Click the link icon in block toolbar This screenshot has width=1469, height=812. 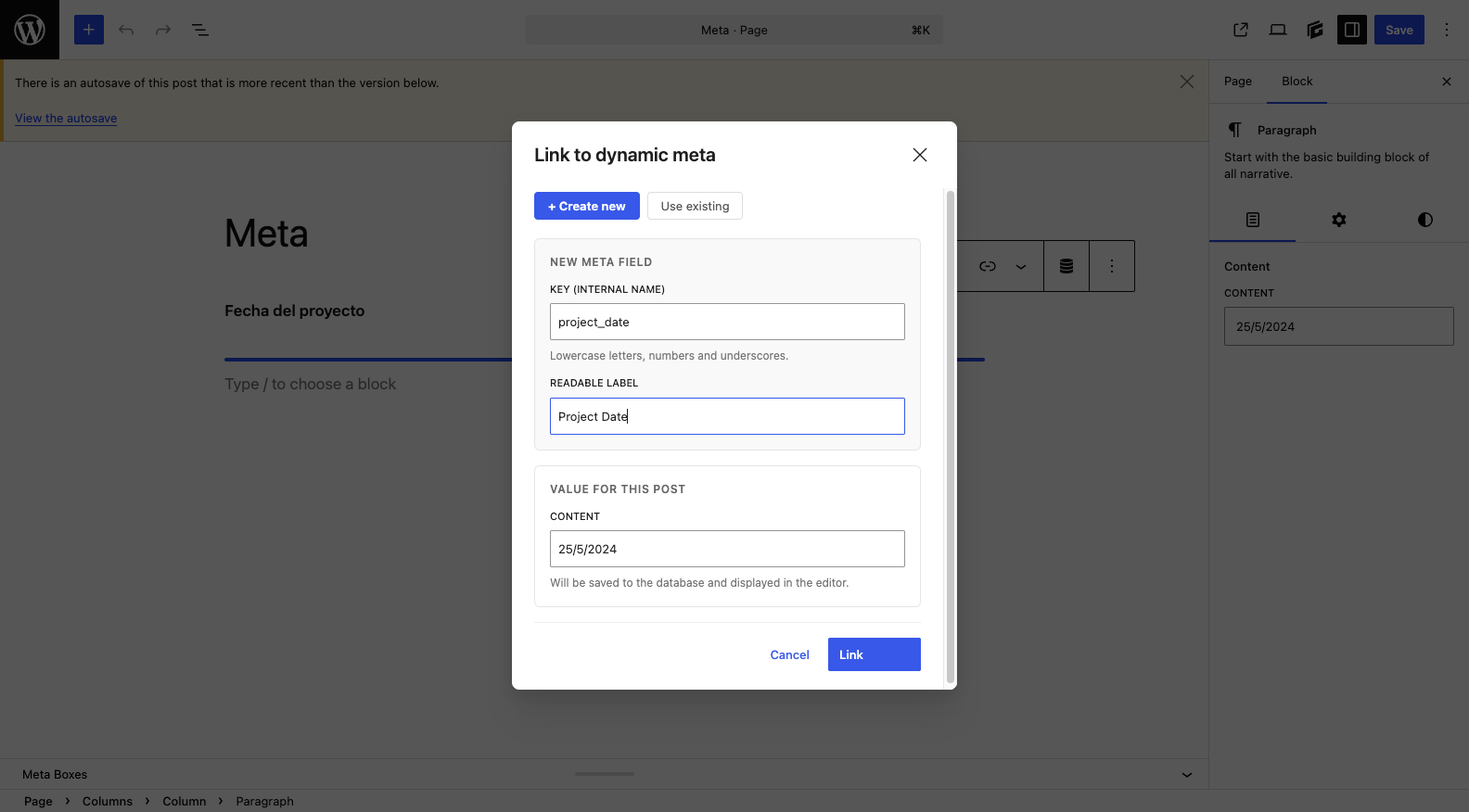988,266
